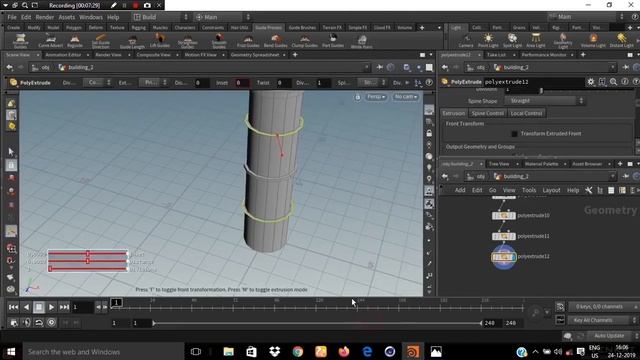640x360 pixels.
Task: Switch to the Local Control tab
Action: (x=526, y=113)
